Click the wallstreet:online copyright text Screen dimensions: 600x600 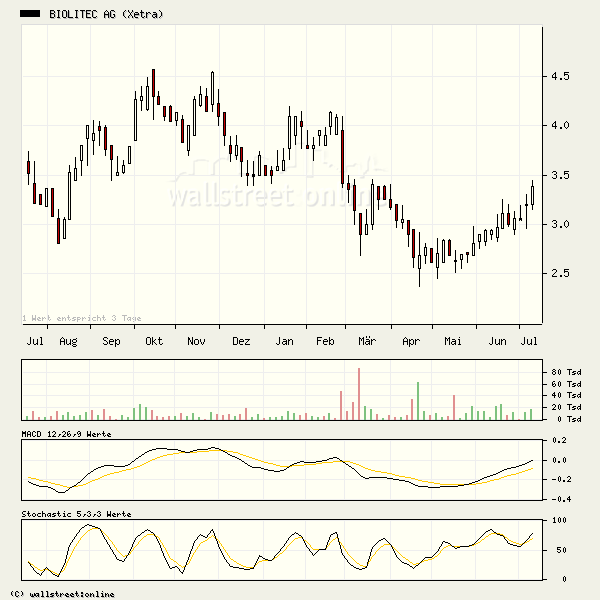(60, 594)
